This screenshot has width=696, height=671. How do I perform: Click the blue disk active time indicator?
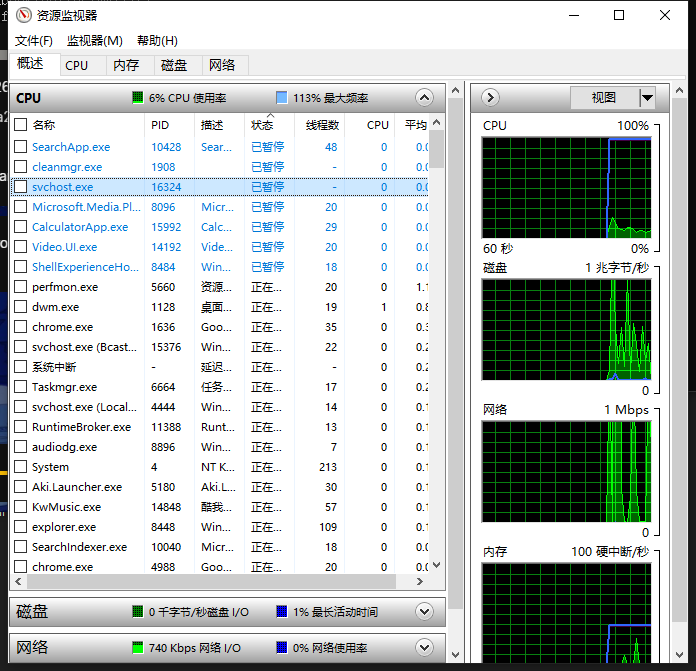(x=281, y=612)
